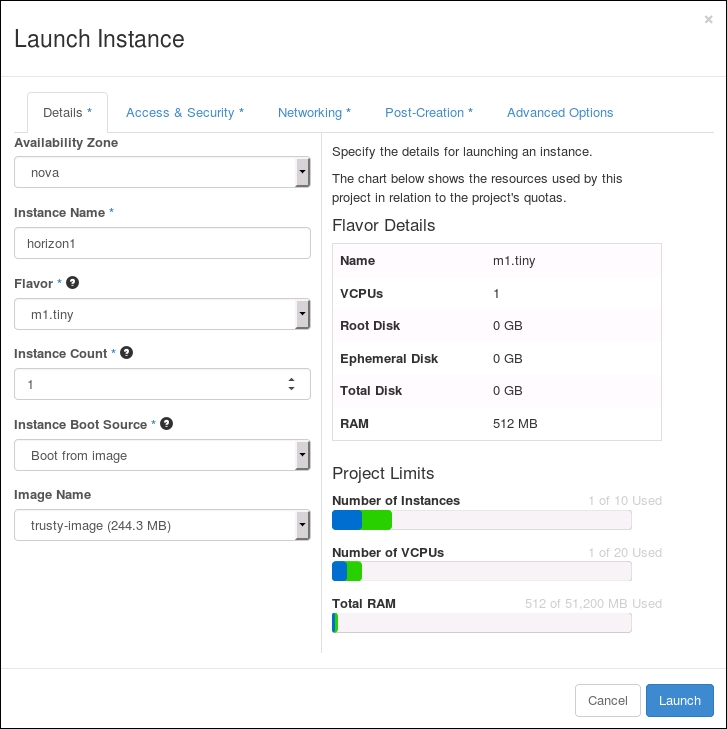Expand the Flavor dropdown showing m1.tiny

coord(162,314)
